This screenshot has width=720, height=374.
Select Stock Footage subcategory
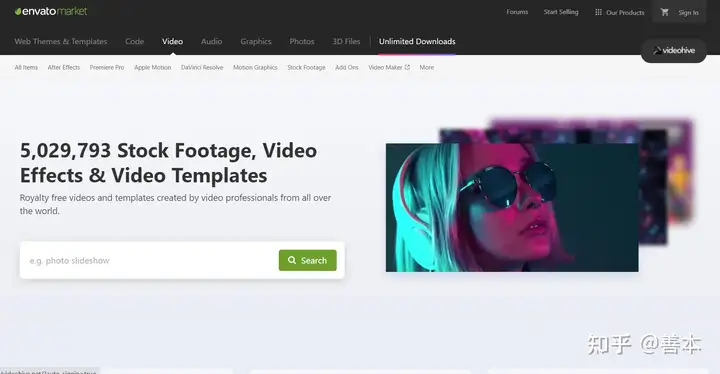pyautogui.click(x=306, y=68)
